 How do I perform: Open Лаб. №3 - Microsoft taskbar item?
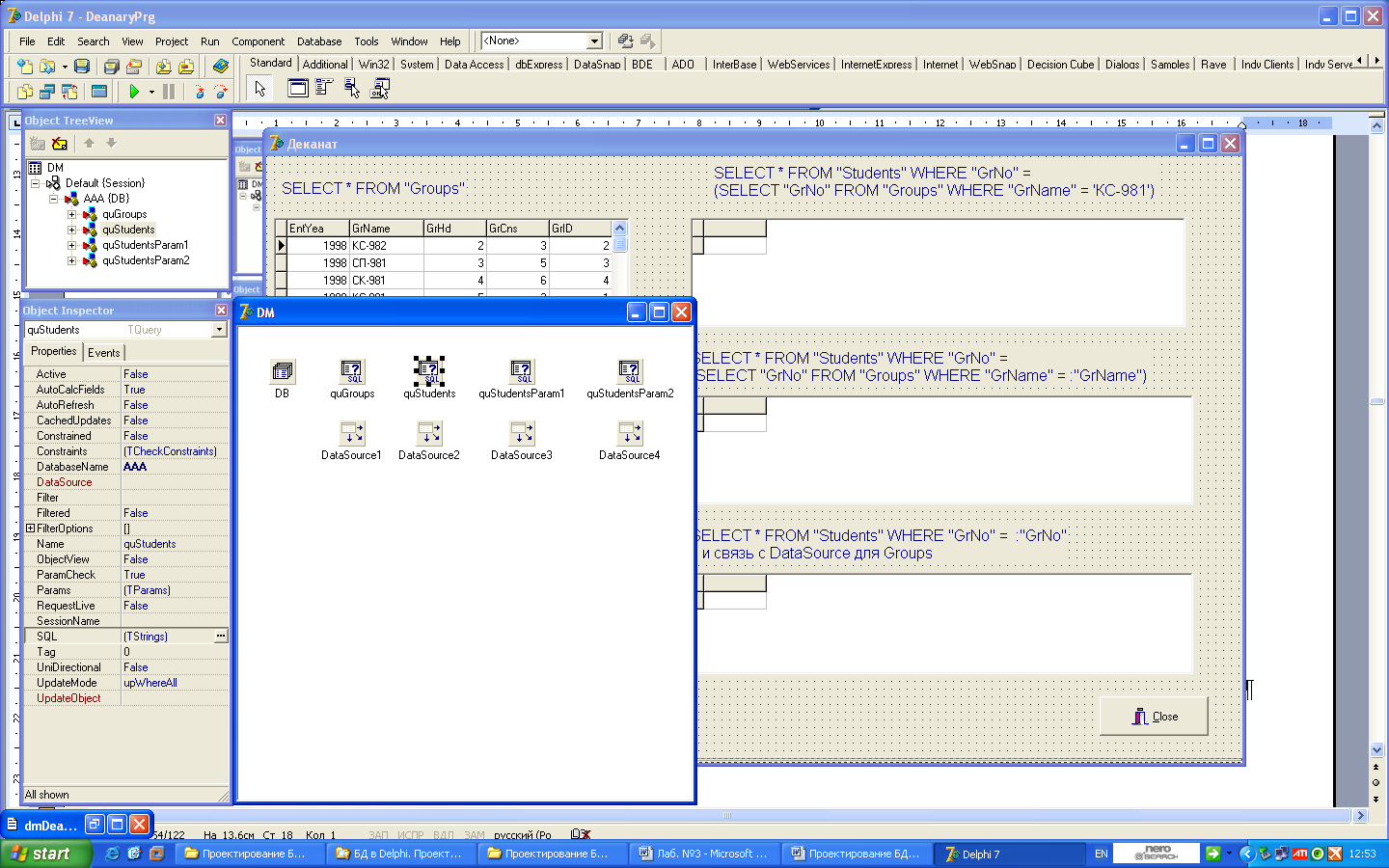click(x=704, y=854)
